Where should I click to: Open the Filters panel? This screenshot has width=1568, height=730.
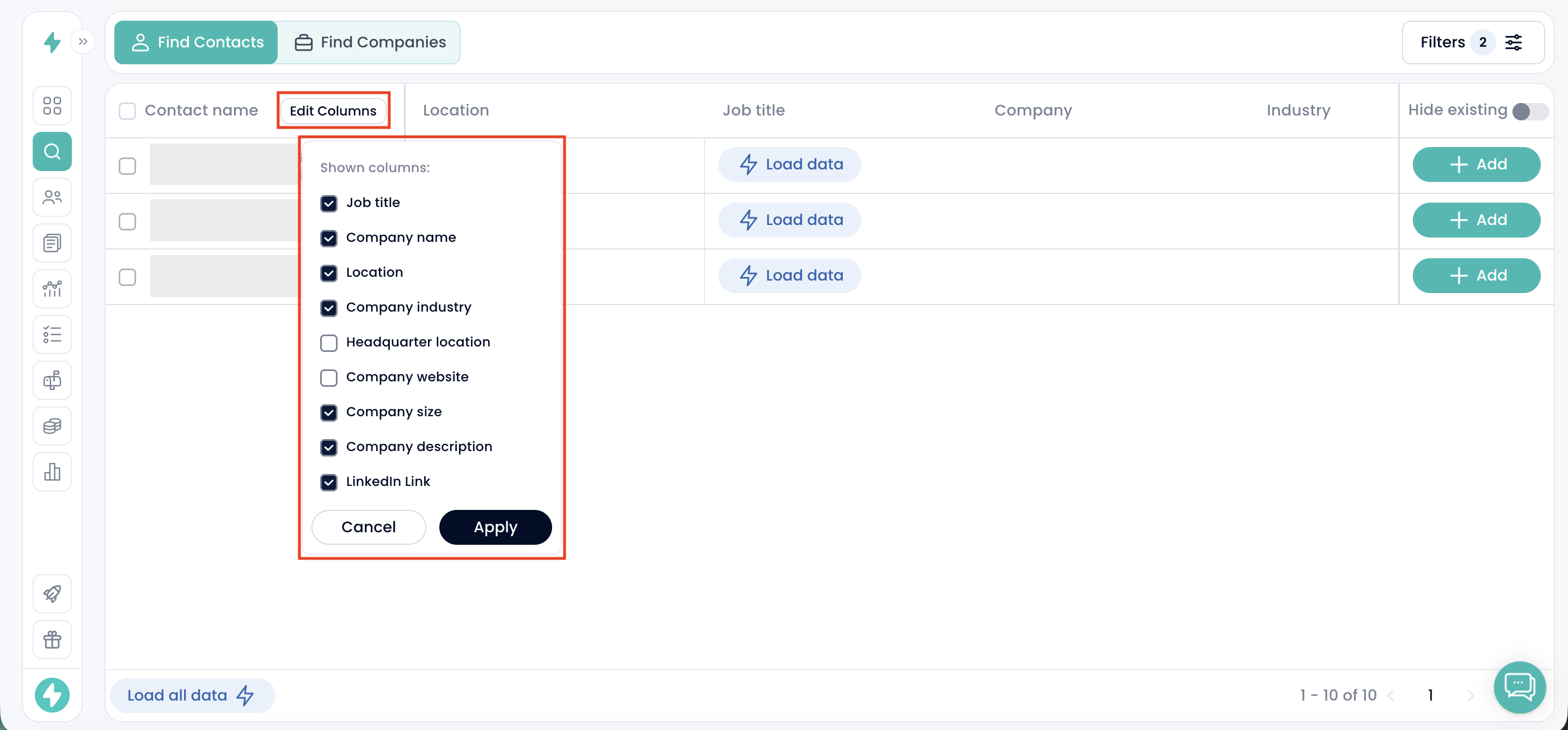point(1472,42)
